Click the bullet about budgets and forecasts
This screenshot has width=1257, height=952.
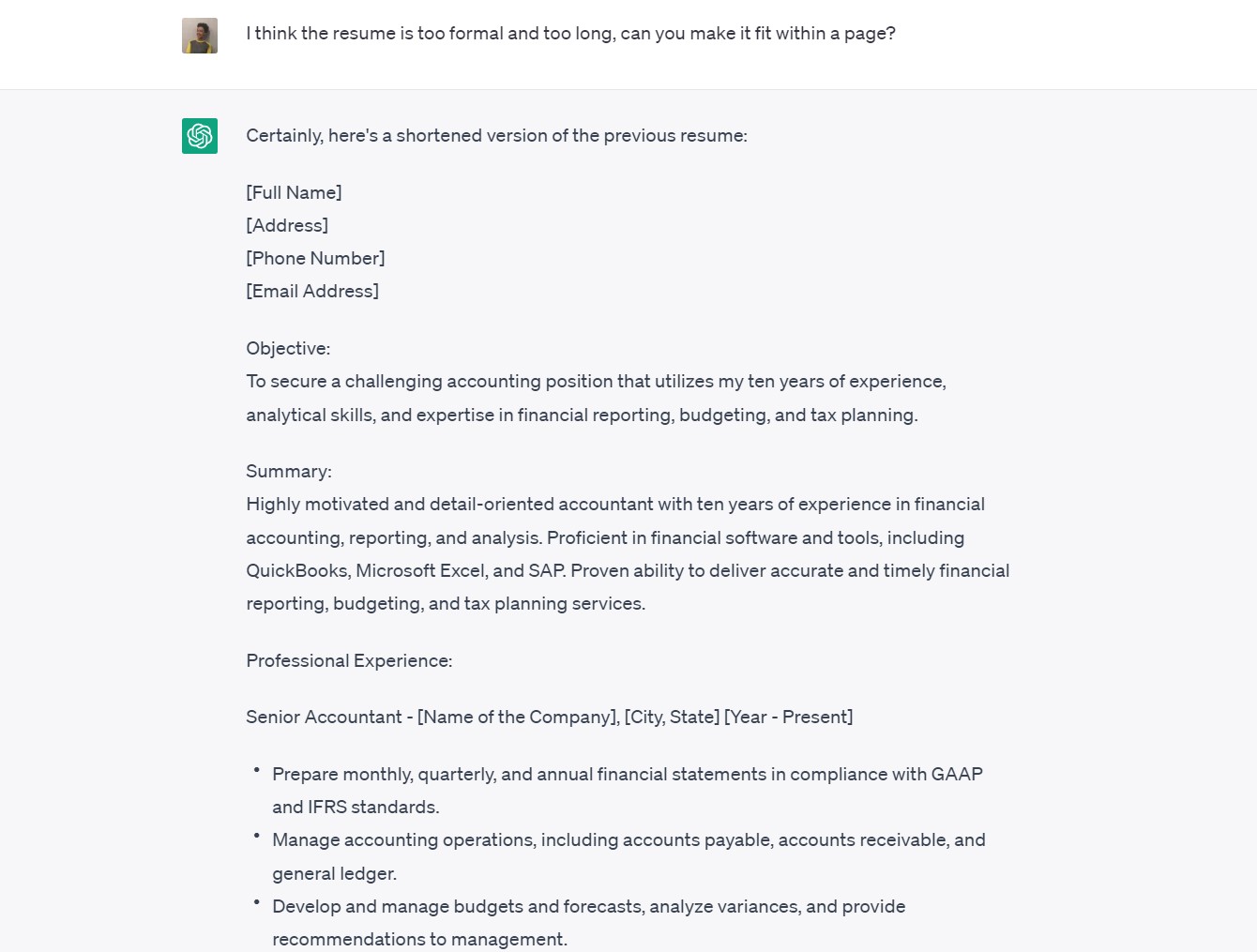point(588,907)
